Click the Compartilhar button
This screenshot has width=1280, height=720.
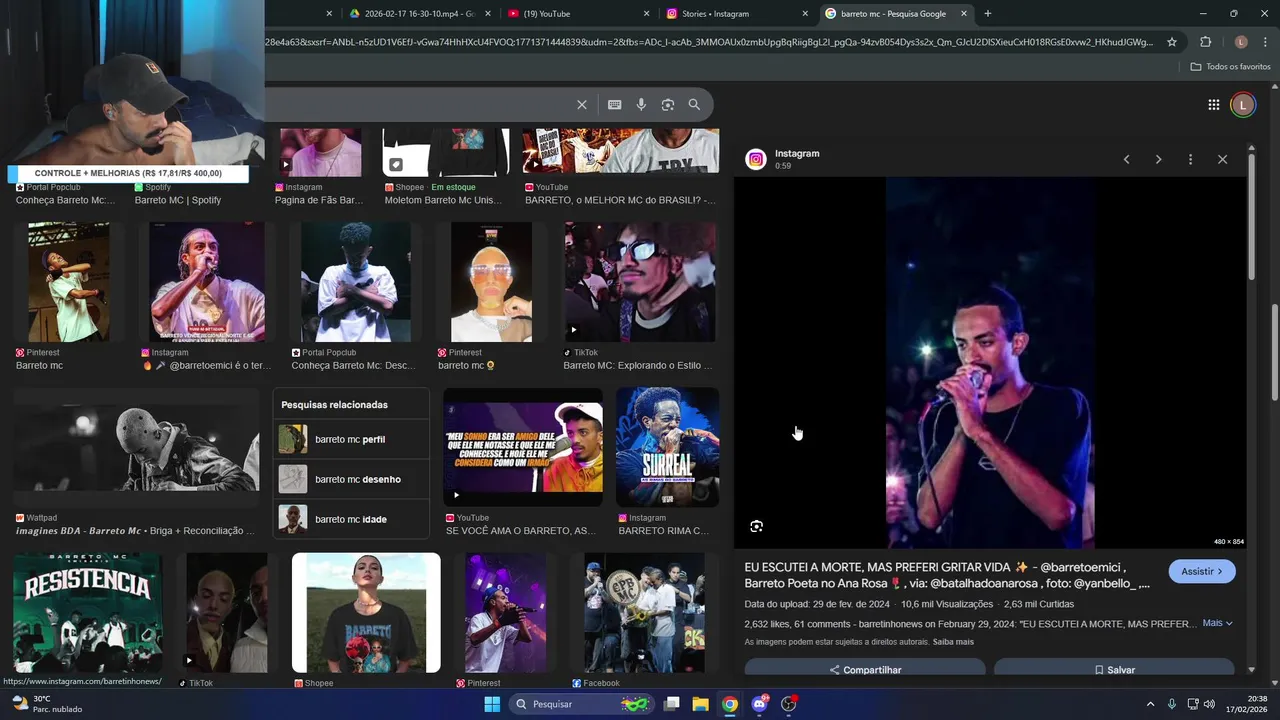point(865,670)
